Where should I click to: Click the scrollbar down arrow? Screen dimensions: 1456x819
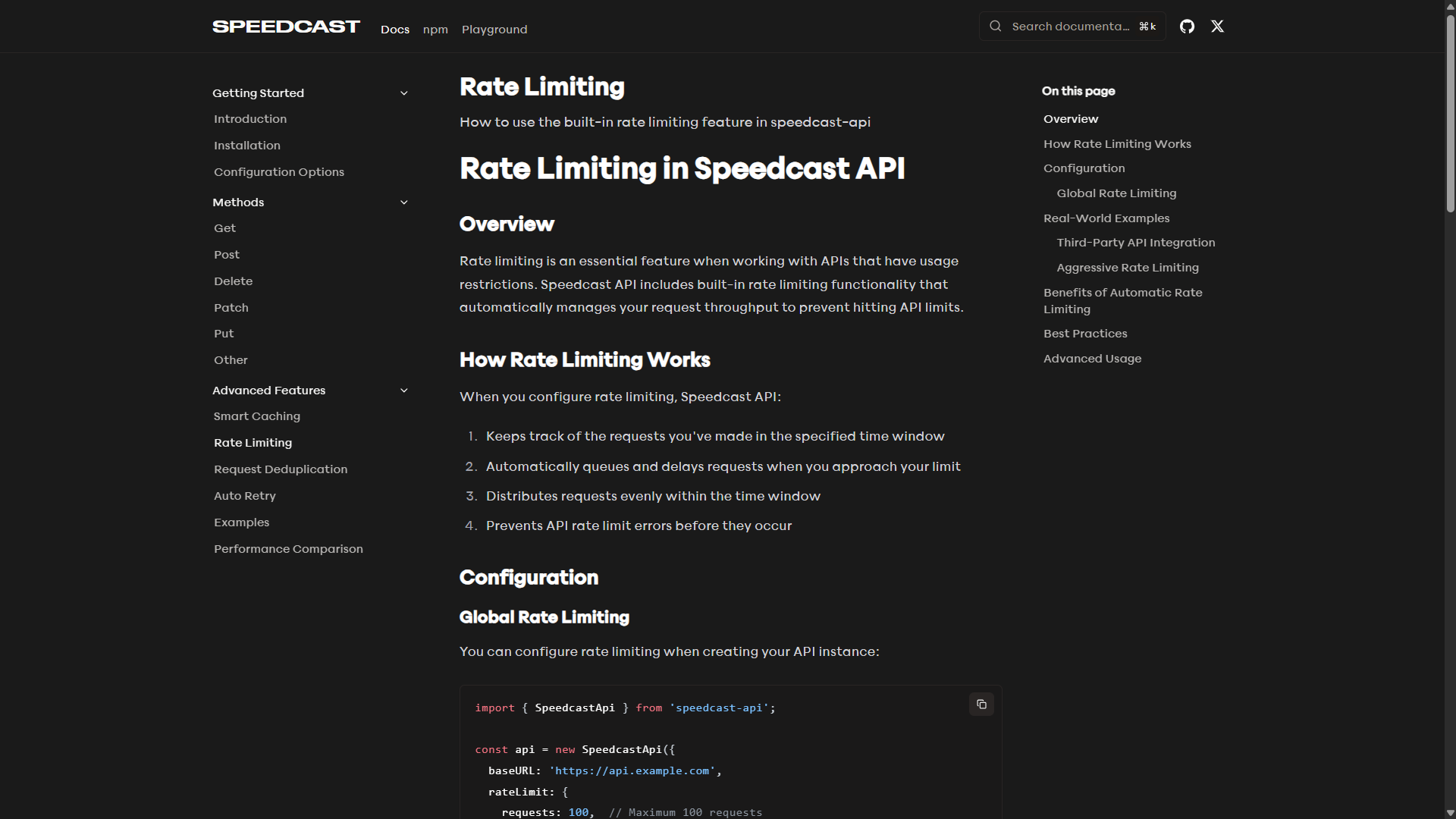tap(1450, 813)
